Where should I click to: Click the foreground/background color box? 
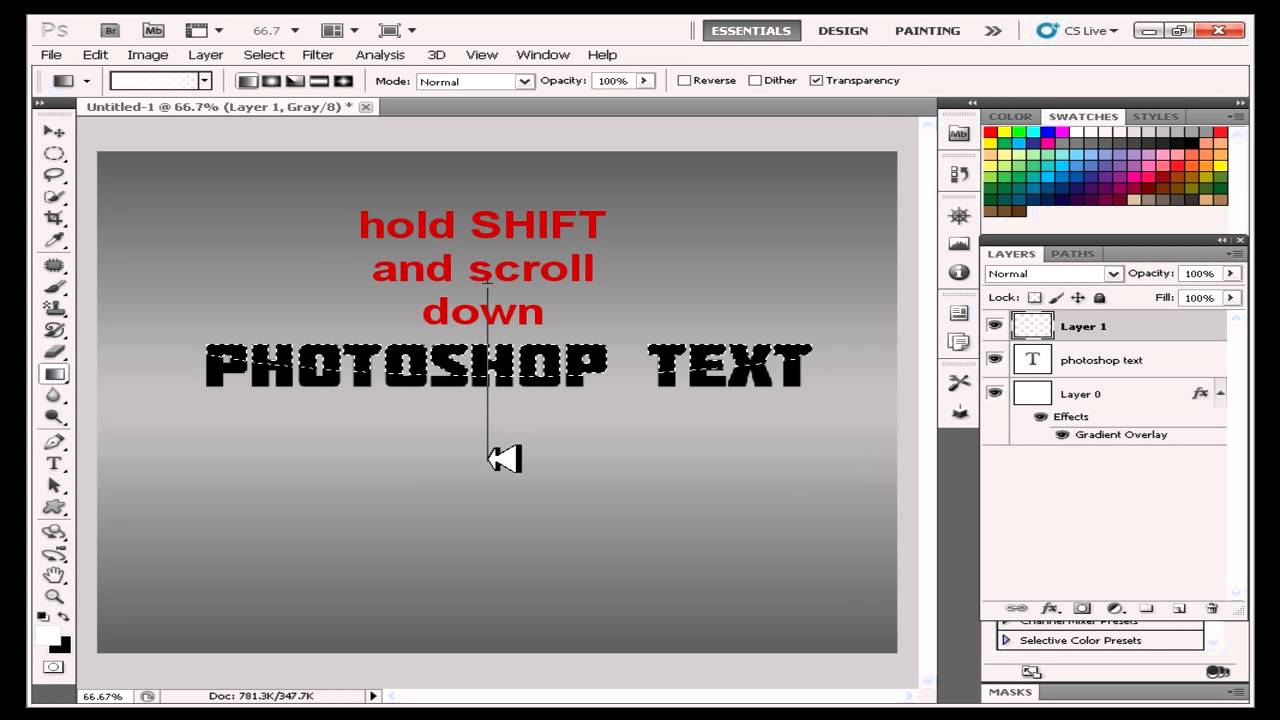pos(54,641)
